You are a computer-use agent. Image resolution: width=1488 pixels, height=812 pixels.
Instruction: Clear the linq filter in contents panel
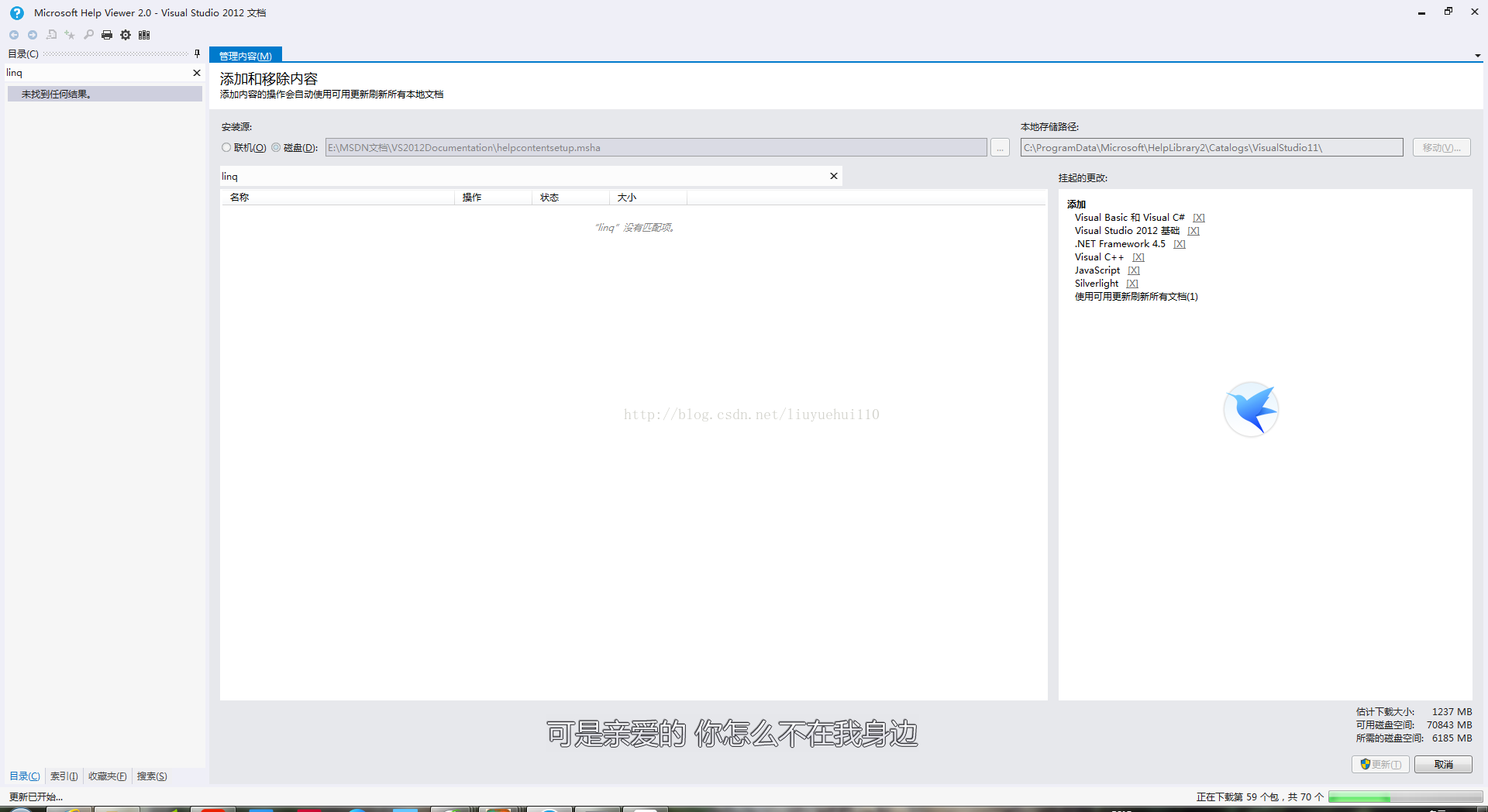(x=197, y=73)
